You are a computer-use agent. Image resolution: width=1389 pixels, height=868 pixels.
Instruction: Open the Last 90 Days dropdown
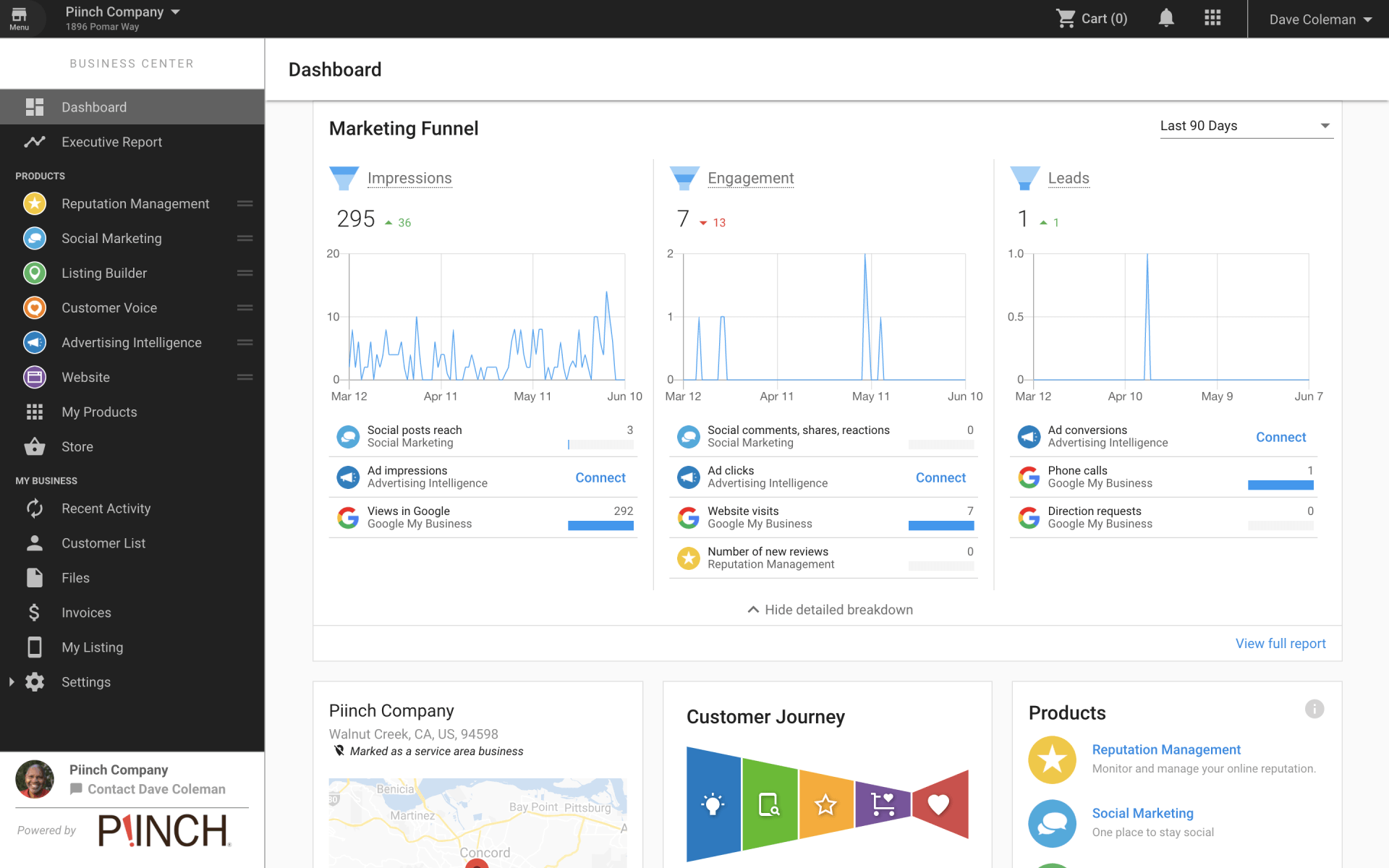pos(1246,126)
